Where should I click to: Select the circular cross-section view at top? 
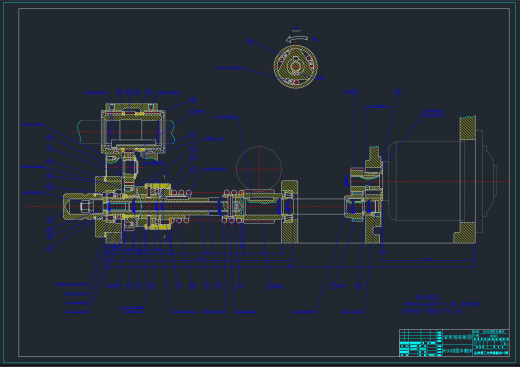coord(296,67)
